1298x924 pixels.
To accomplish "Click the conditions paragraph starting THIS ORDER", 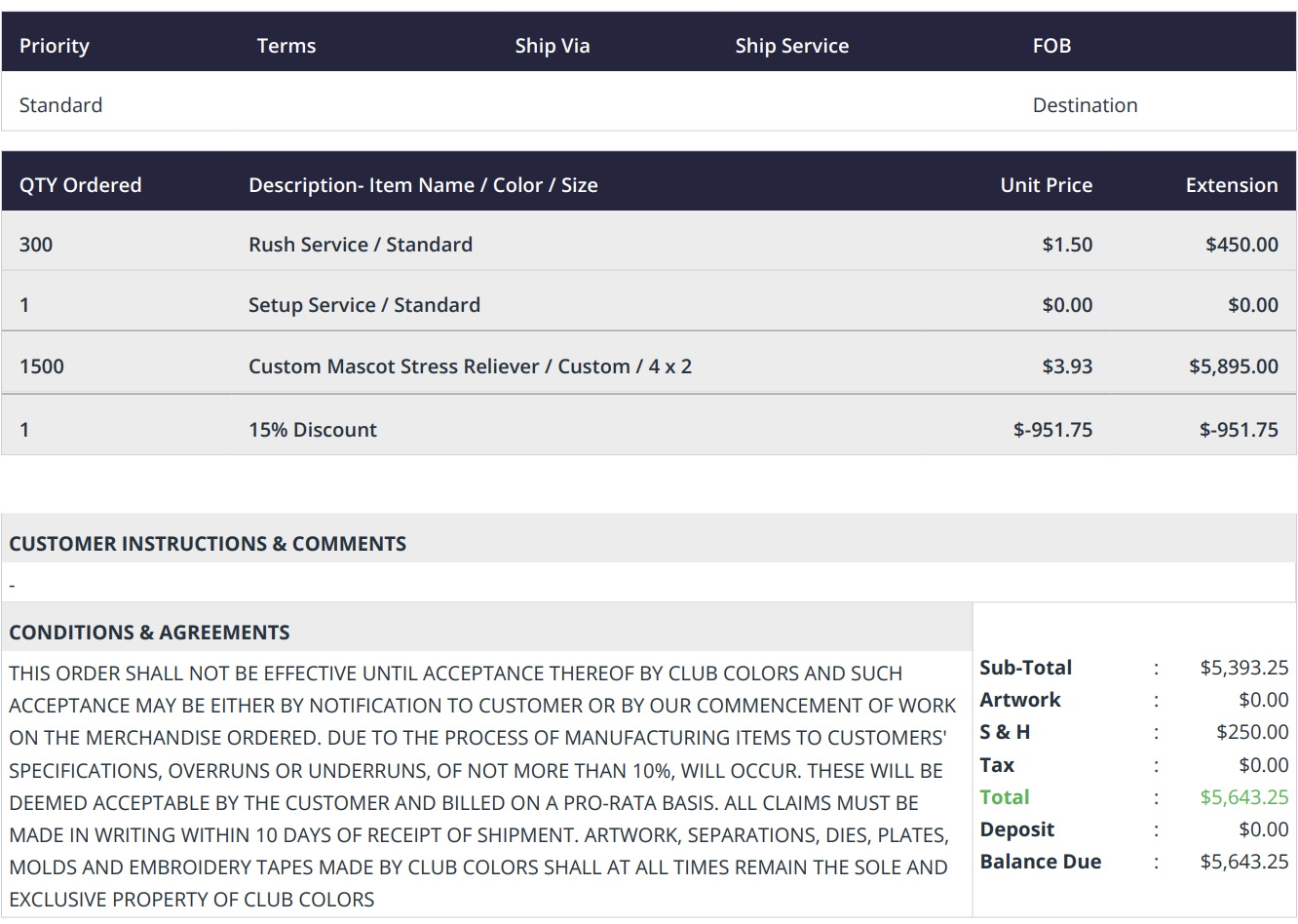I will point(483,787).
